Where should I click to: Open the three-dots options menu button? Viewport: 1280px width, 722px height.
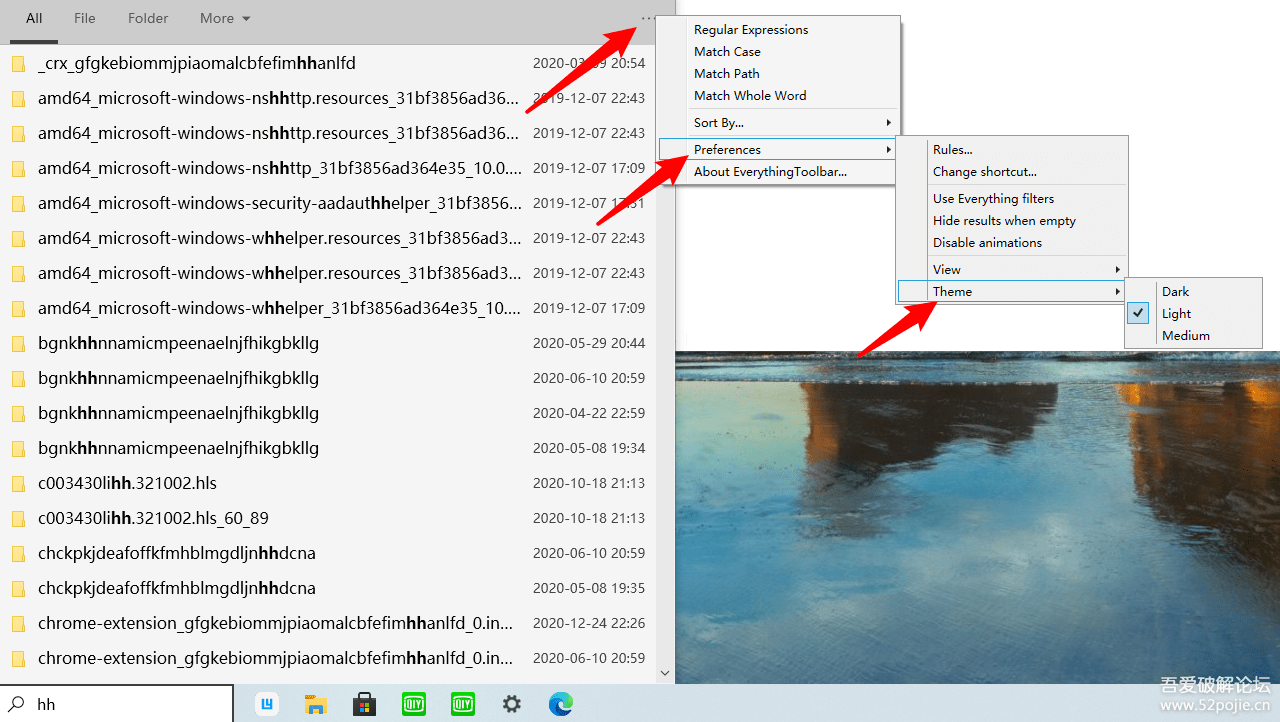tap(647, 18)
